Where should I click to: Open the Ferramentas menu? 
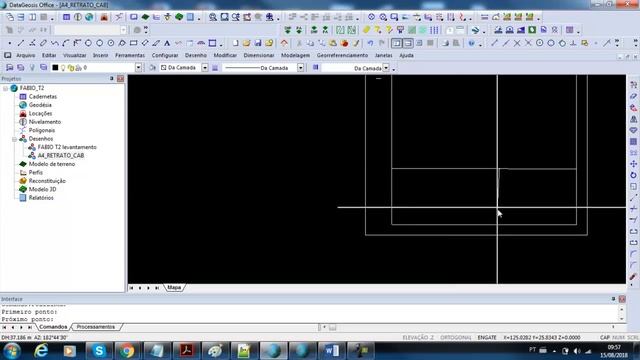(130, 55)
